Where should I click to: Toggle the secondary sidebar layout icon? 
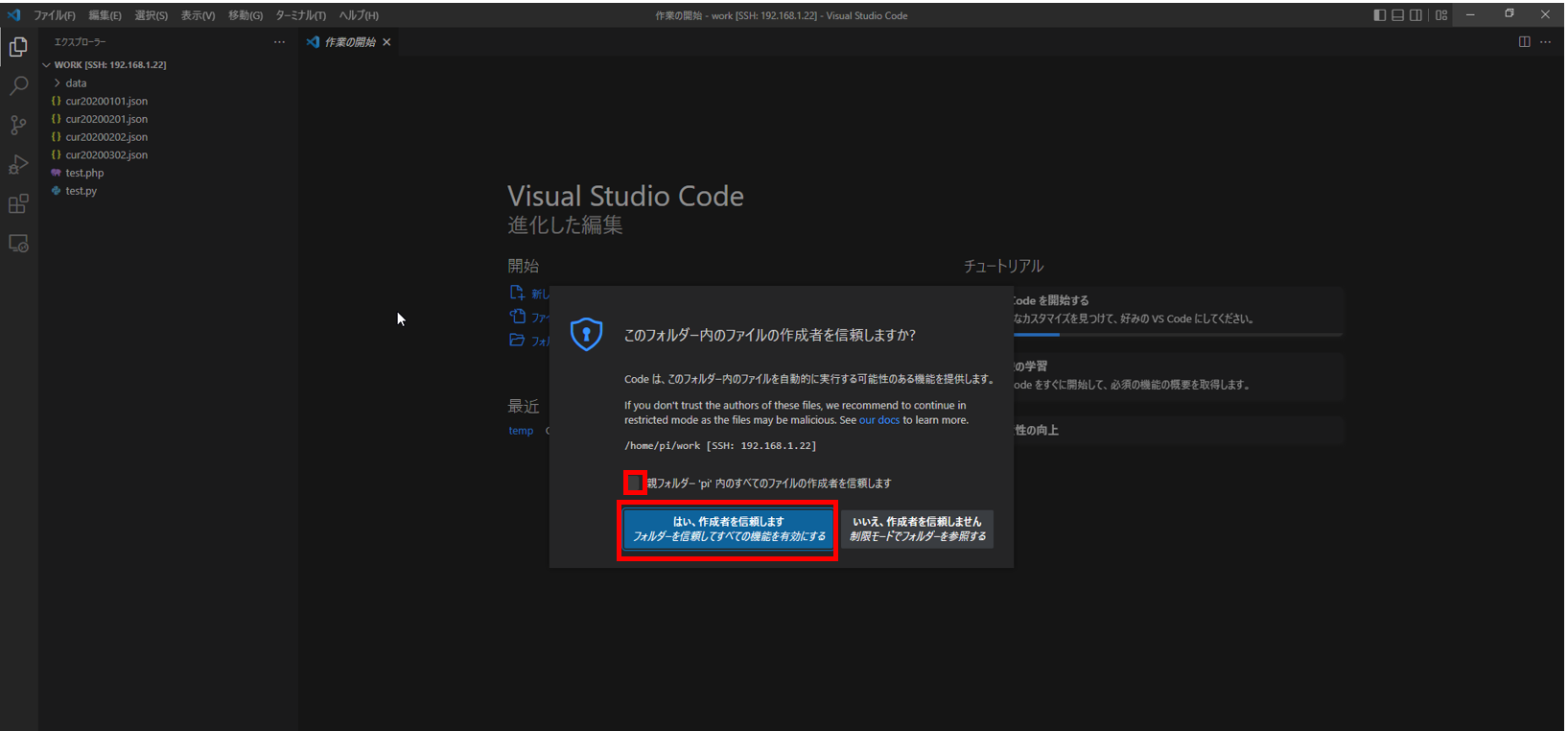[1416, 15]
